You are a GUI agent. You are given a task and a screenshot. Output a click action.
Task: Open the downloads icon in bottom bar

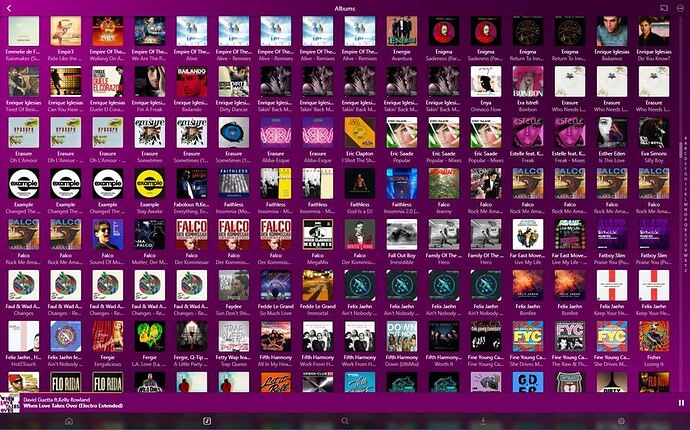(483, 421)
